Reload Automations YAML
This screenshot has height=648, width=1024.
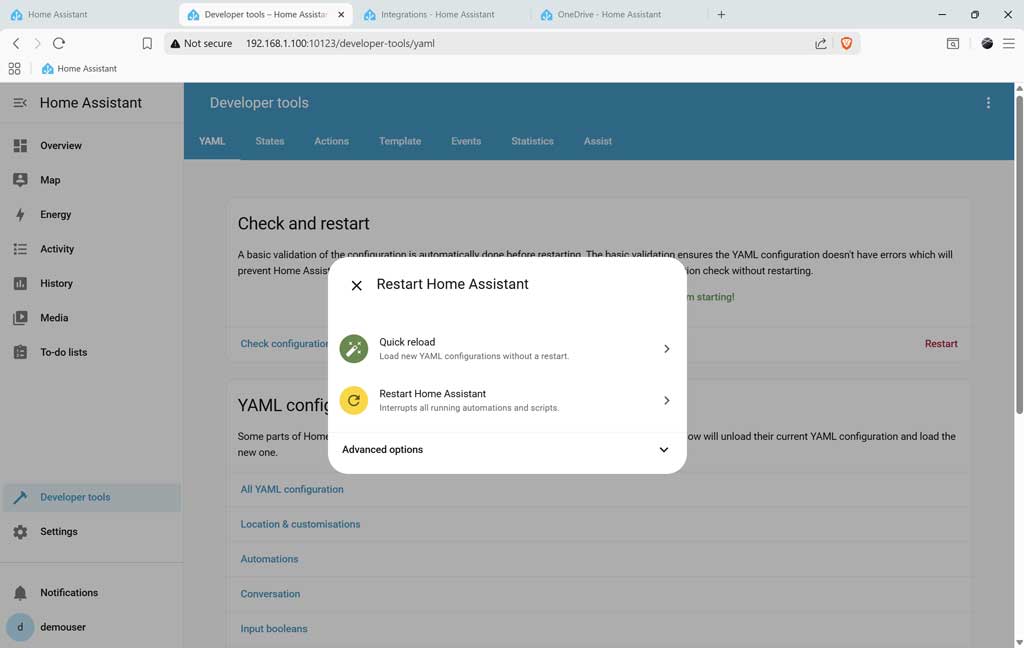[x=269, y=559]
